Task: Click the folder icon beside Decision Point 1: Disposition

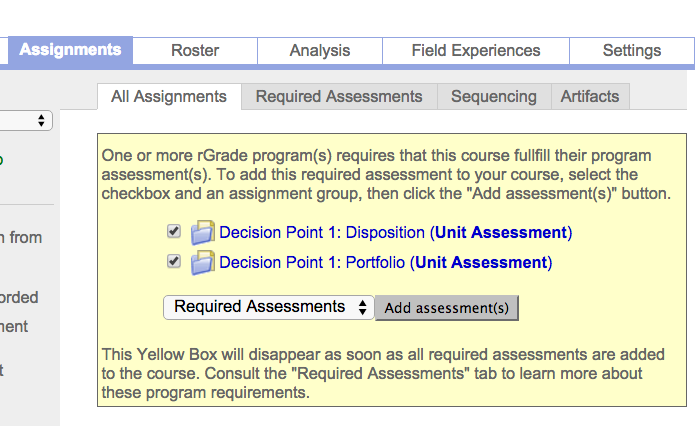Action: tap(203, 233)
